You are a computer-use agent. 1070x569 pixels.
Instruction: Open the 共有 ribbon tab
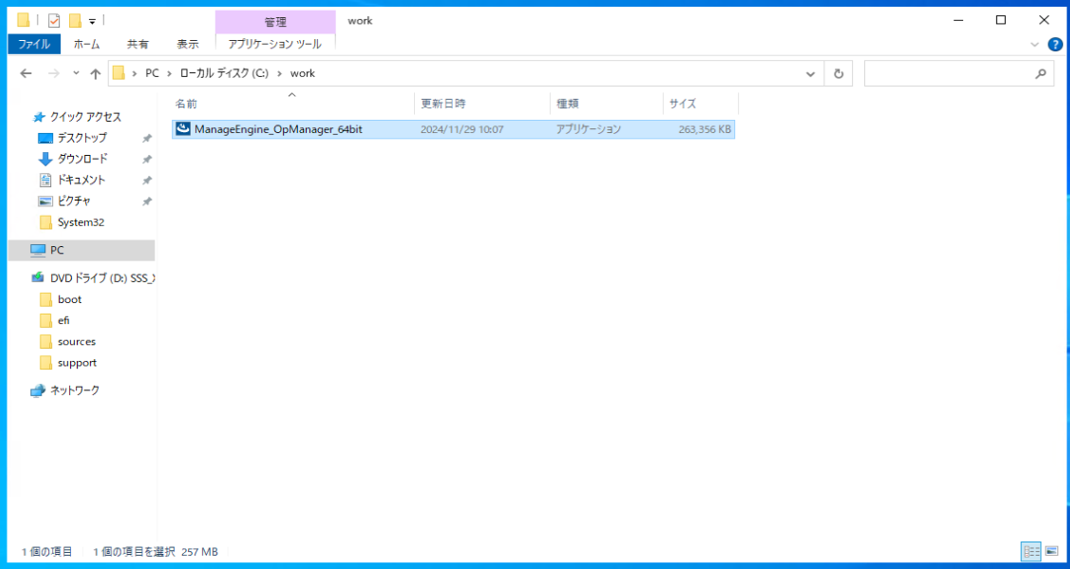tap(137, 44)
